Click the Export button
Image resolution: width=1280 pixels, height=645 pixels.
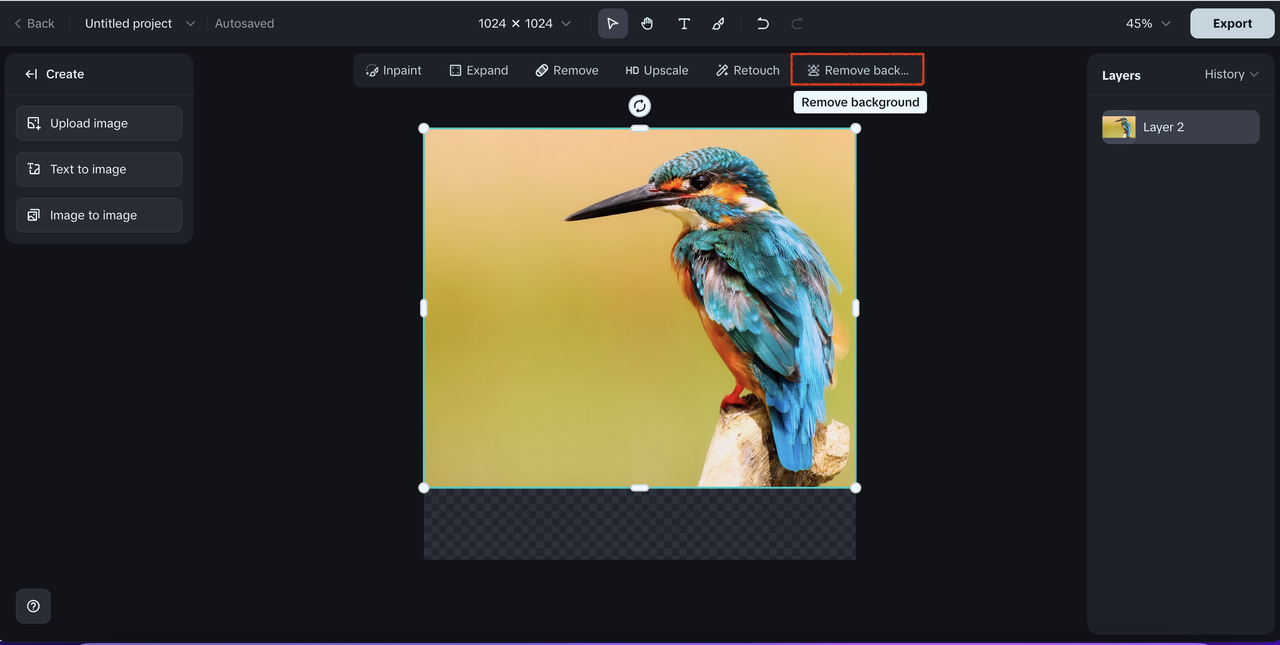coord(1232,23)
